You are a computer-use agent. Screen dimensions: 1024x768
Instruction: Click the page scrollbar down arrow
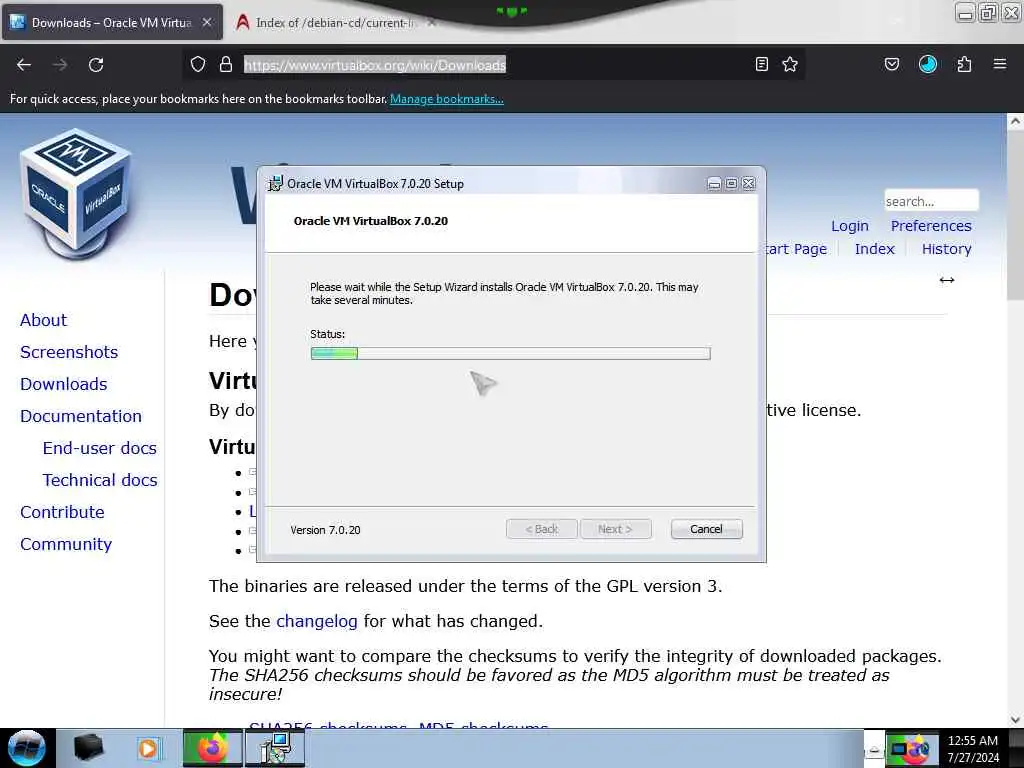[x=1015, y=720]
